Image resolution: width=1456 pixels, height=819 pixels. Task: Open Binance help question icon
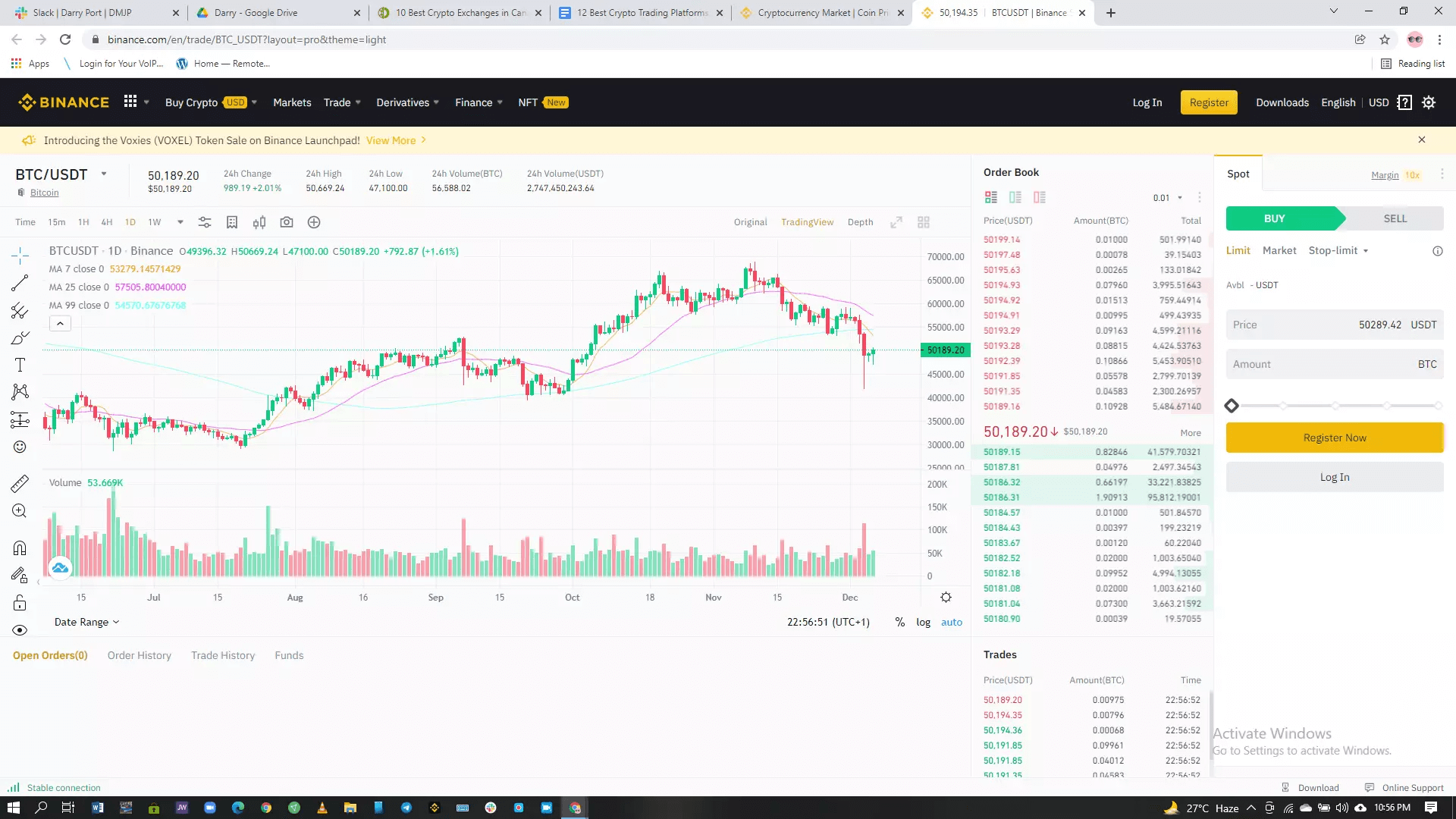1404,102
